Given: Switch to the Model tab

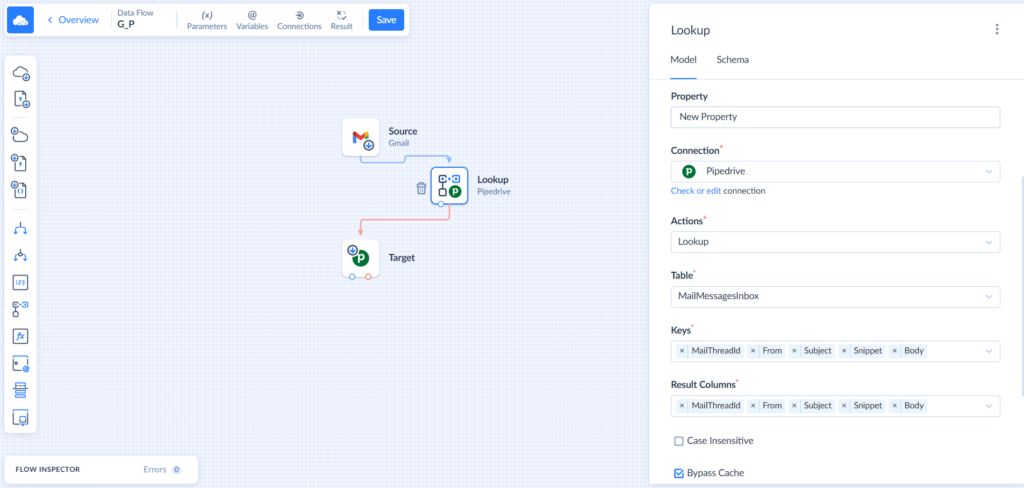Looking at the screenshot, I should [683, 59].
